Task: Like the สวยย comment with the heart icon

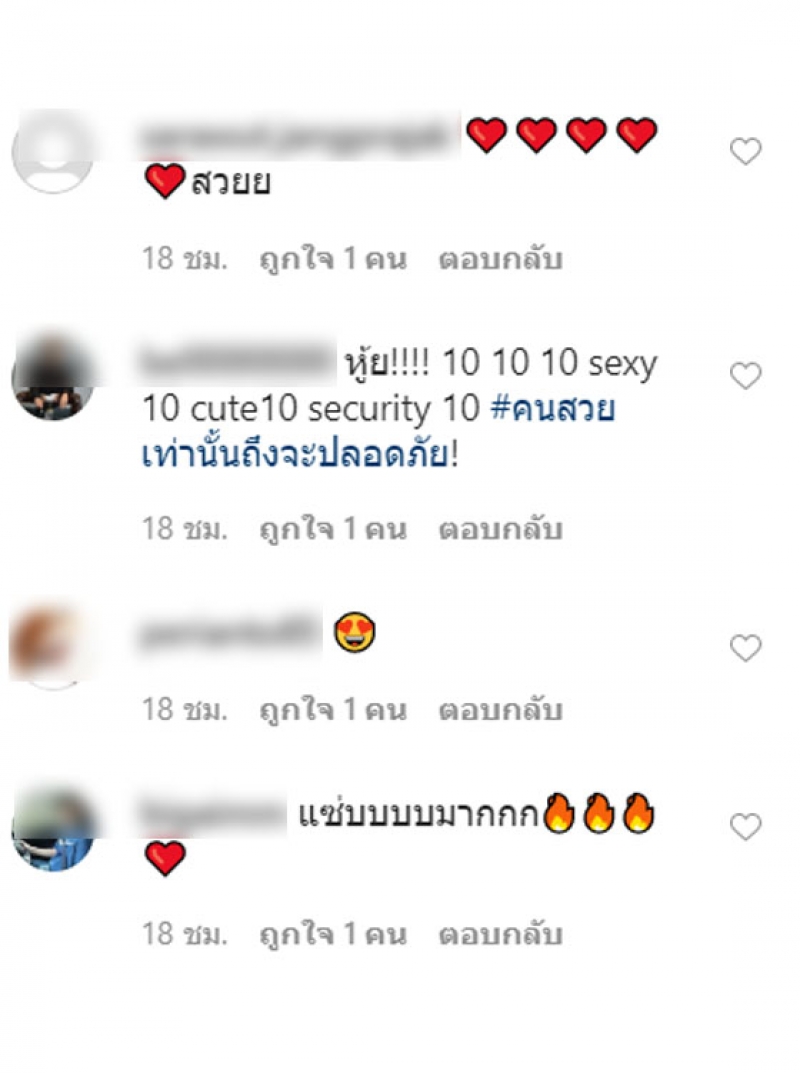Action: point(745,151)
